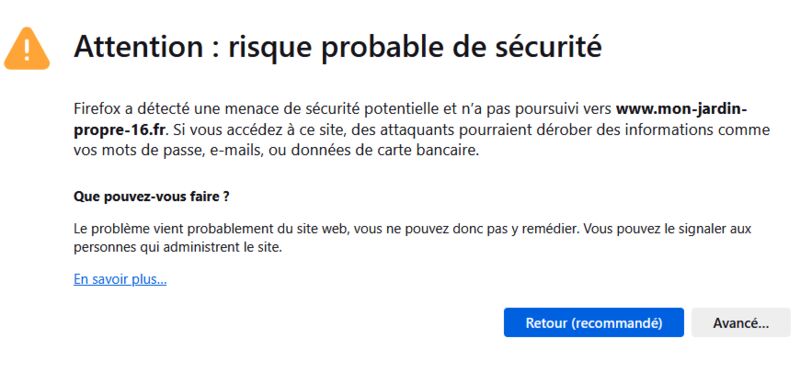
Task: Click the orange warning triangle icon
Action: (x=27, y=48)
